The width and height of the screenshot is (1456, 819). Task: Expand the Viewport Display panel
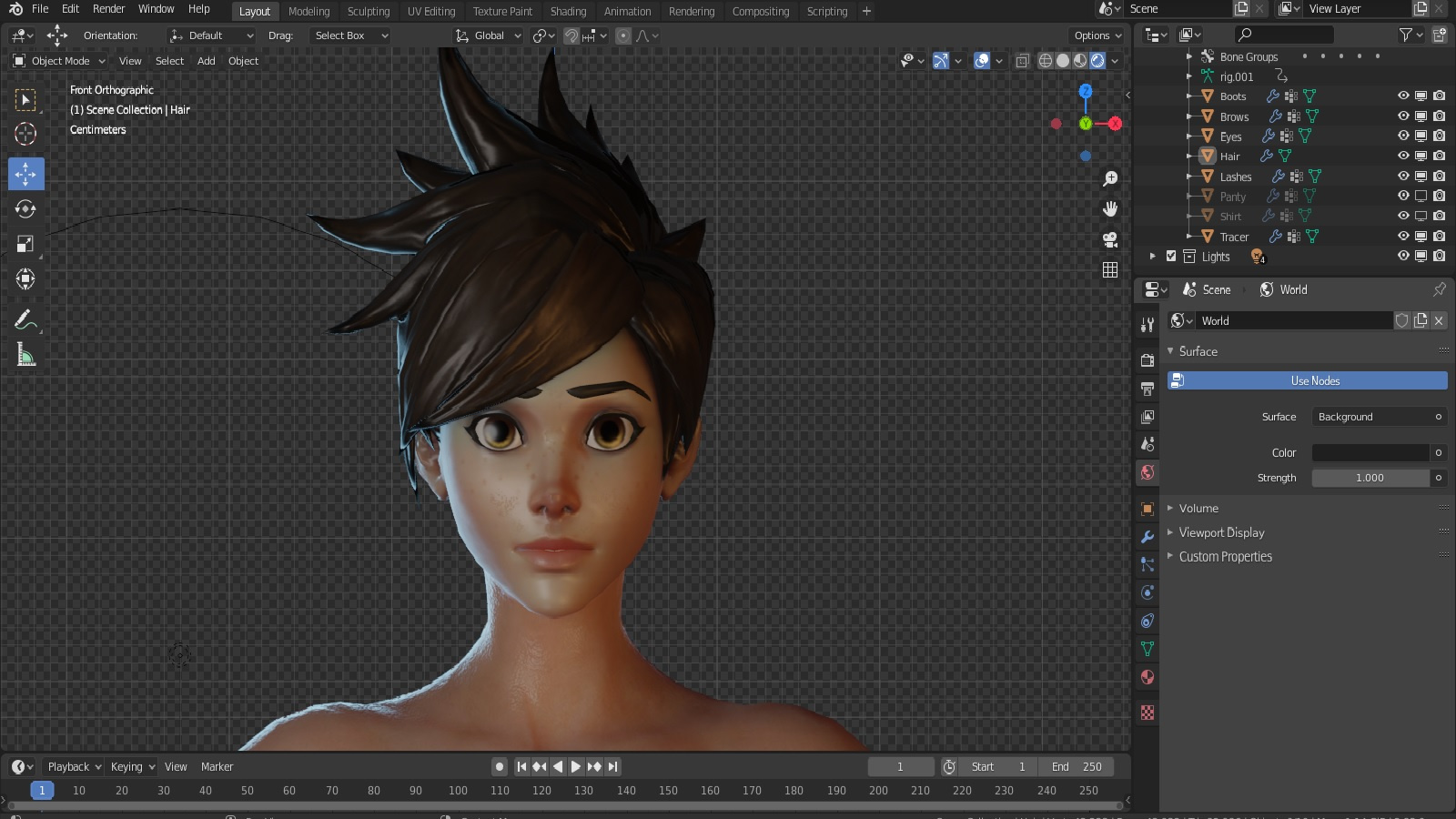click(x=1221, y=532)
